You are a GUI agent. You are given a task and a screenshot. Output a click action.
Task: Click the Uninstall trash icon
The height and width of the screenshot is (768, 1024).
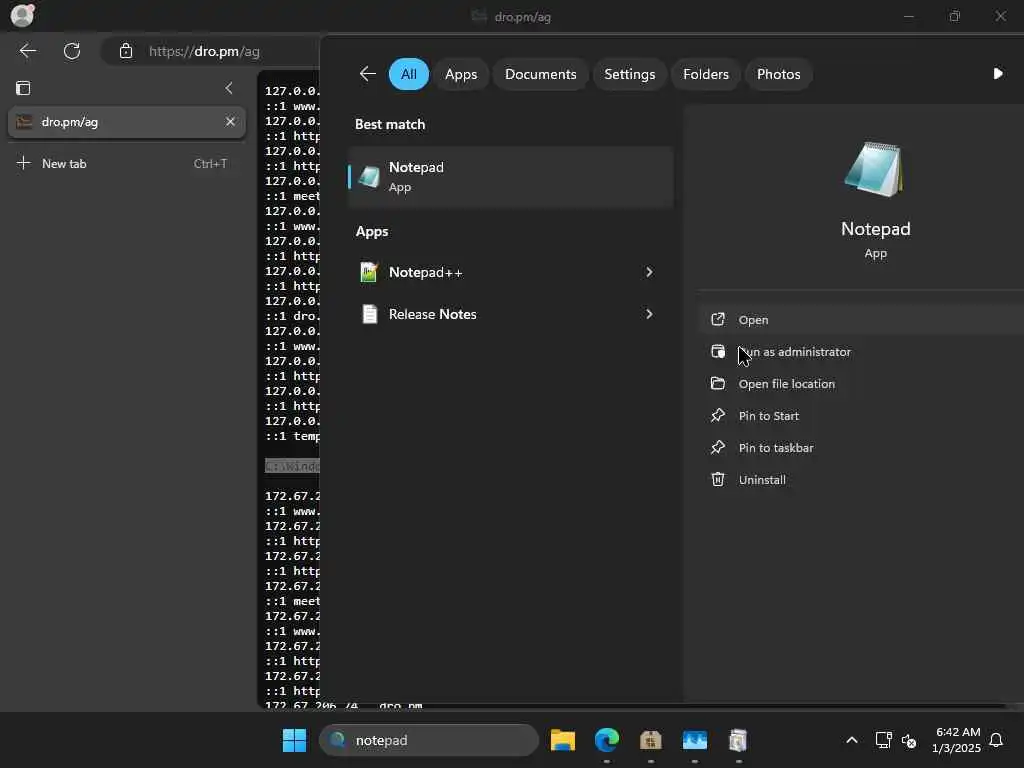pos(718,479)
